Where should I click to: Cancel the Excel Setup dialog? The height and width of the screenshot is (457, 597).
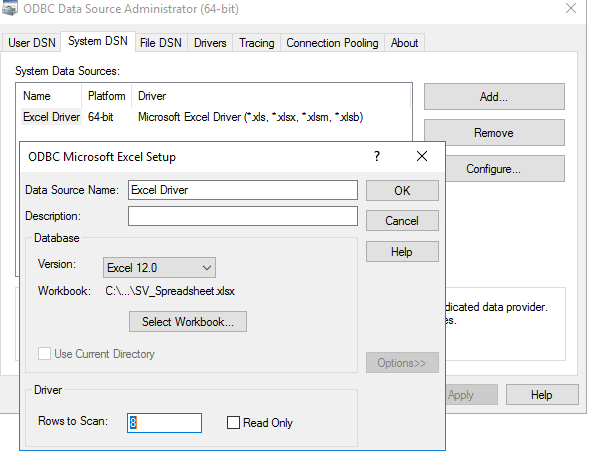402,221
